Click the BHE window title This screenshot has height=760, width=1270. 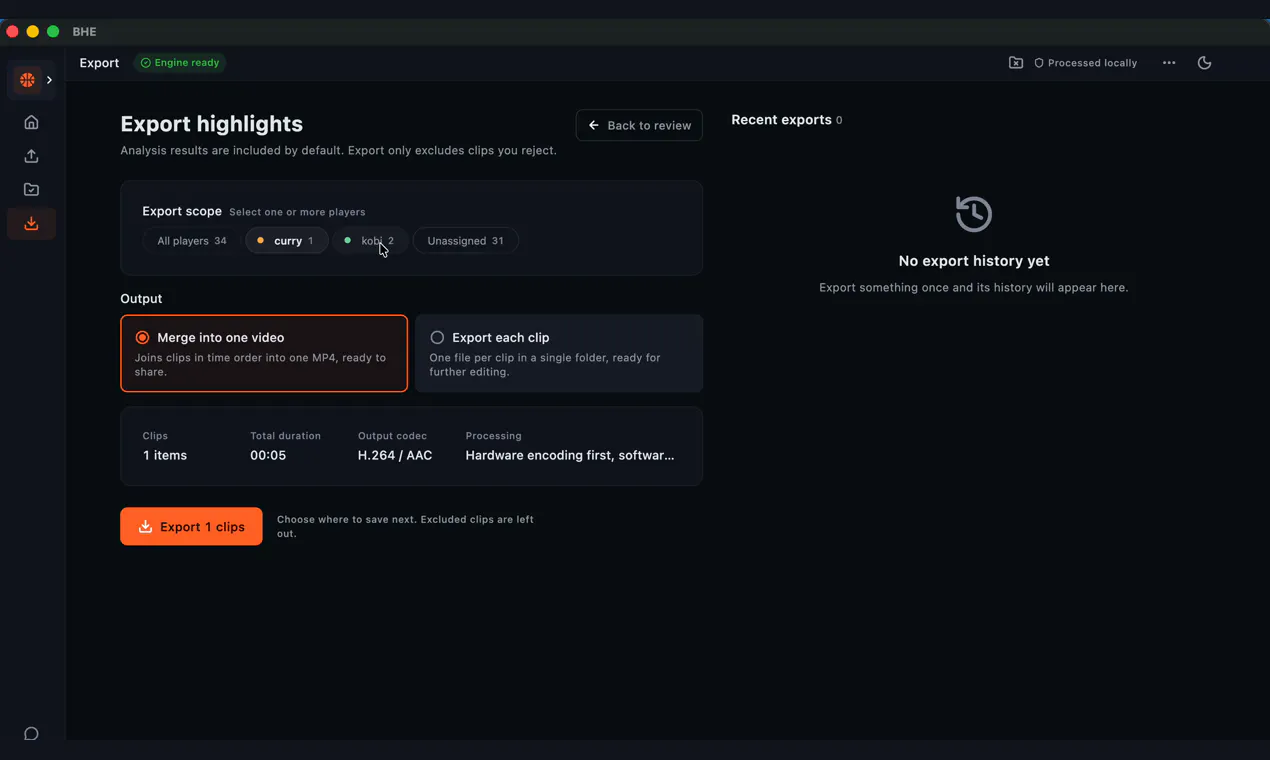pos(84,32)
